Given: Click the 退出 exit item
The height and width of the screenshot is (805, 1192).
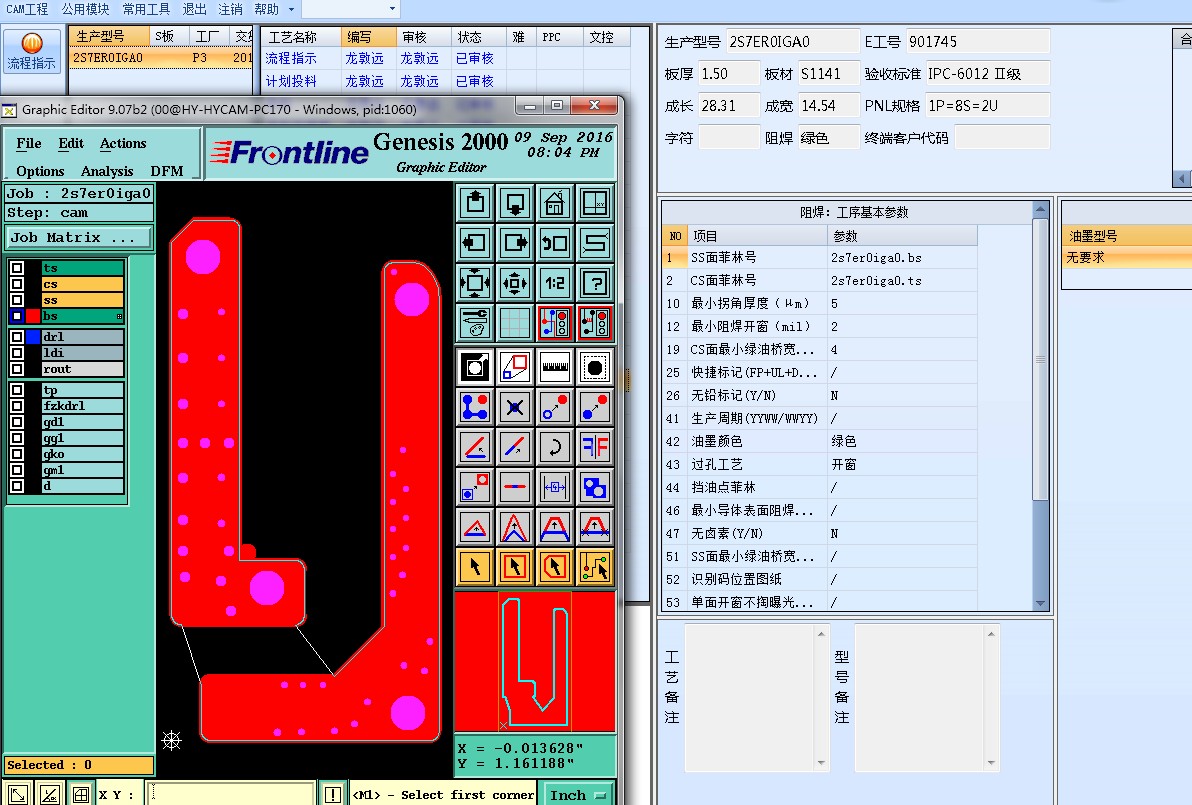Looking at the screenshot, I should pos(194,9).
